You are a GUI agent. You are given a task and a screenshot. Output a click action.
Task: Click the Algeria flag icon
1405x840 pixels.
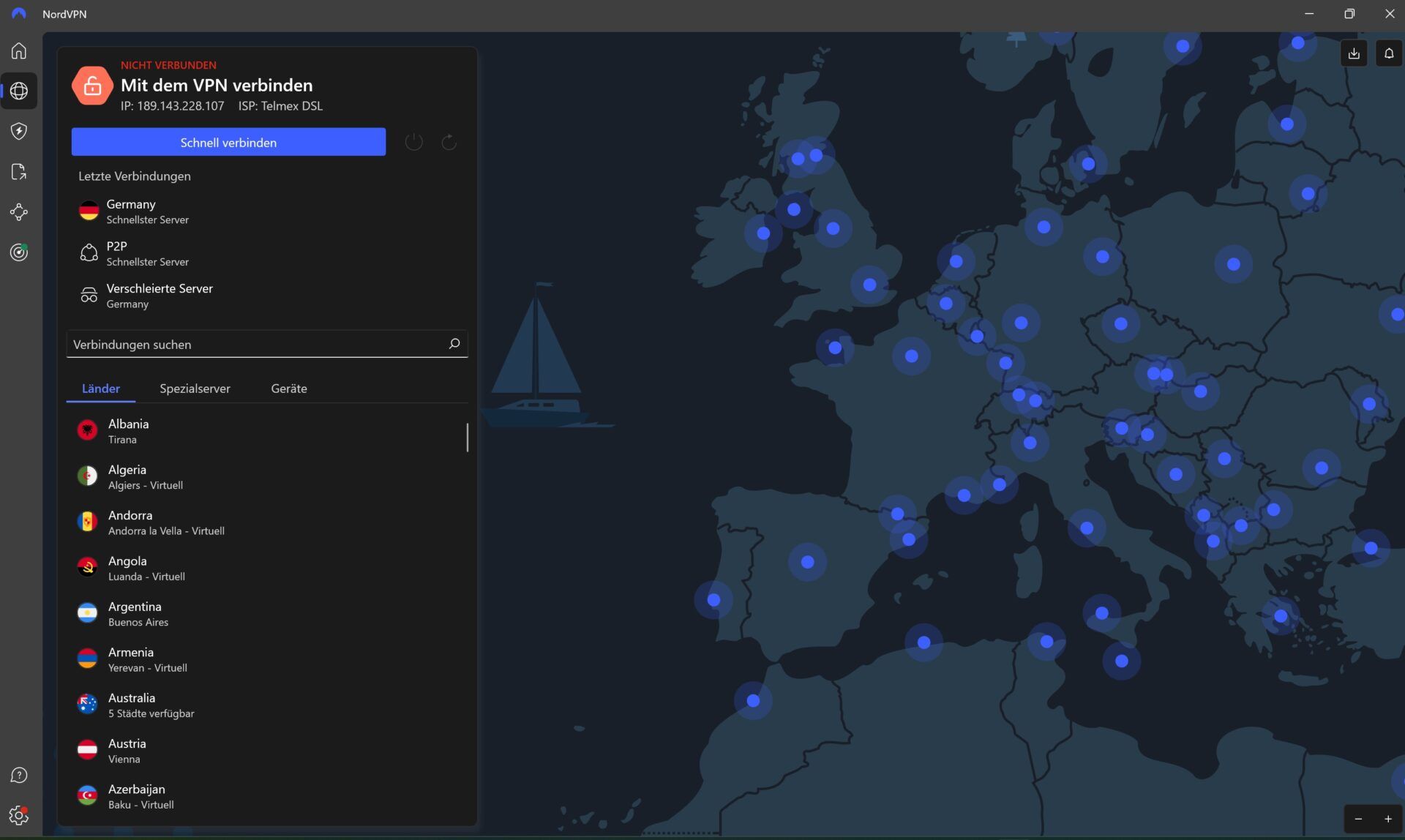pyautogui.click(x=87, y=476)
